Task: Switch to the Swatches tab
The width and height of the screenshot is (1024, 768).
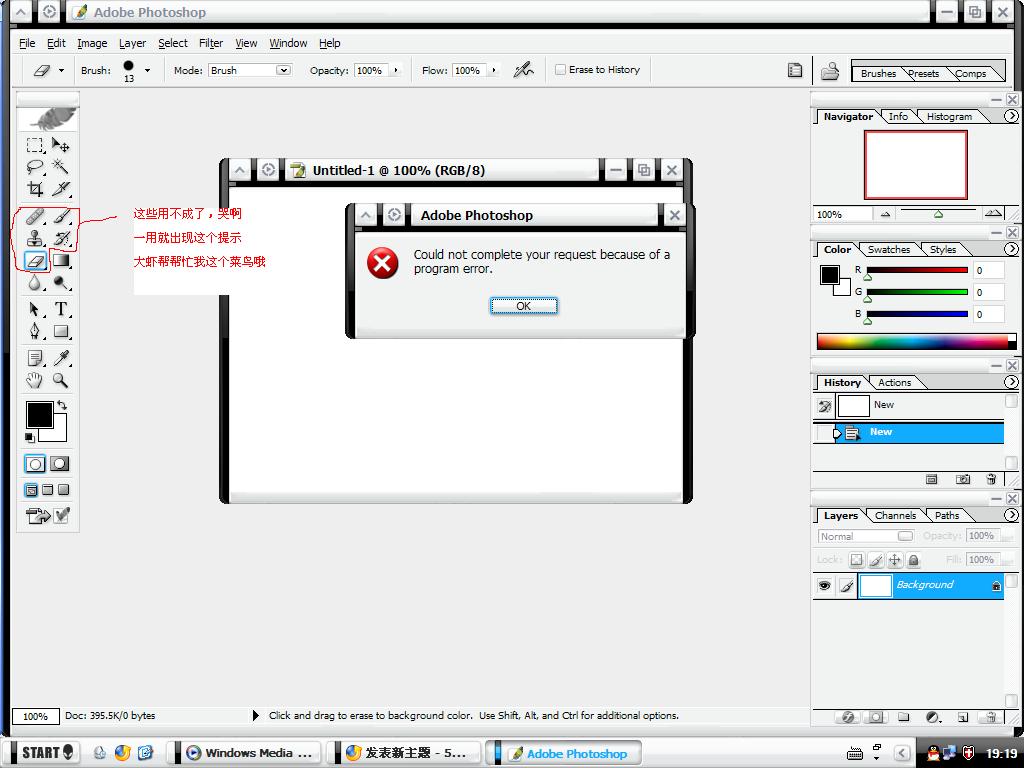Action: tap(889, 249)
